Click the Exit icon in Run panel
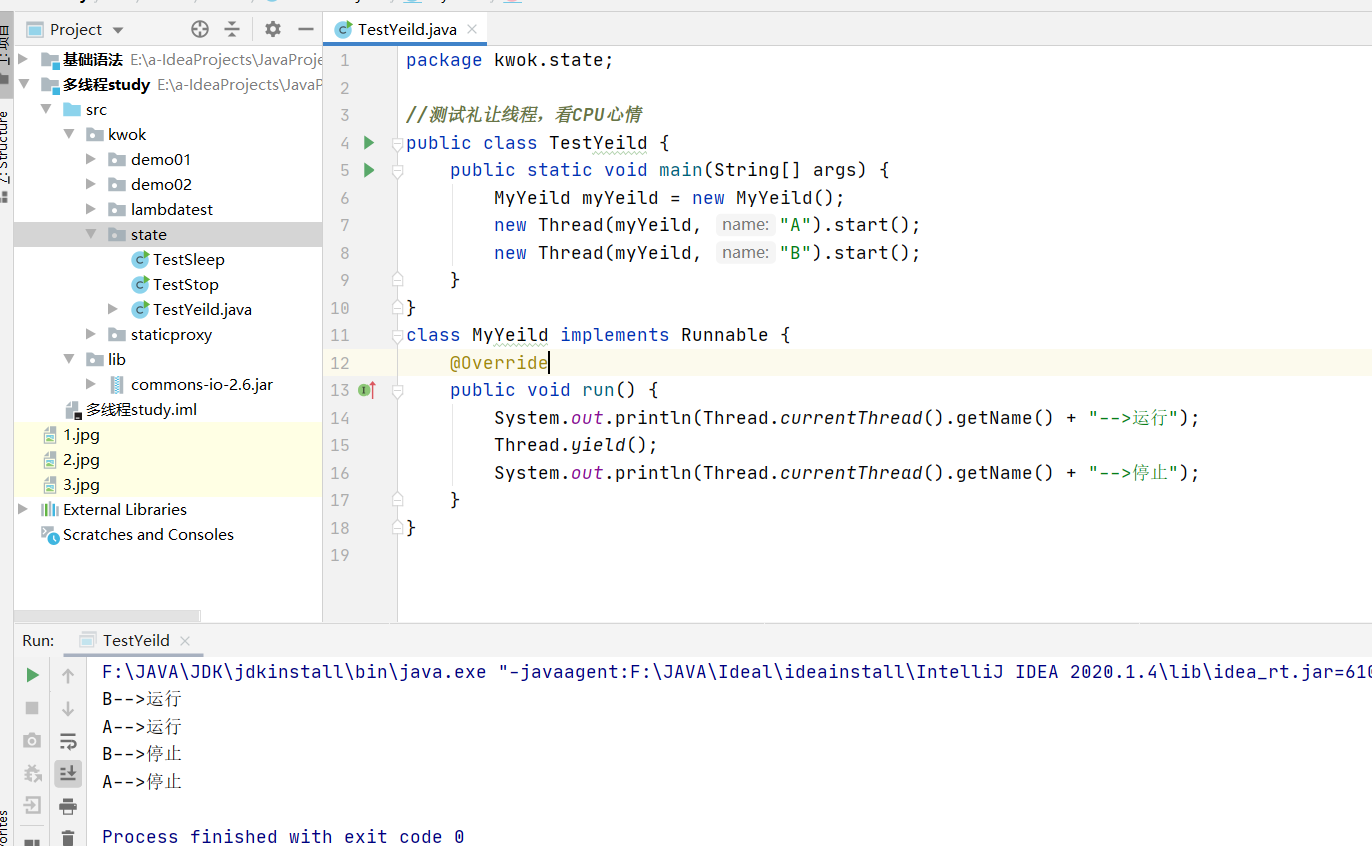This screenshot has height=846, width=1372. point(32,805)
